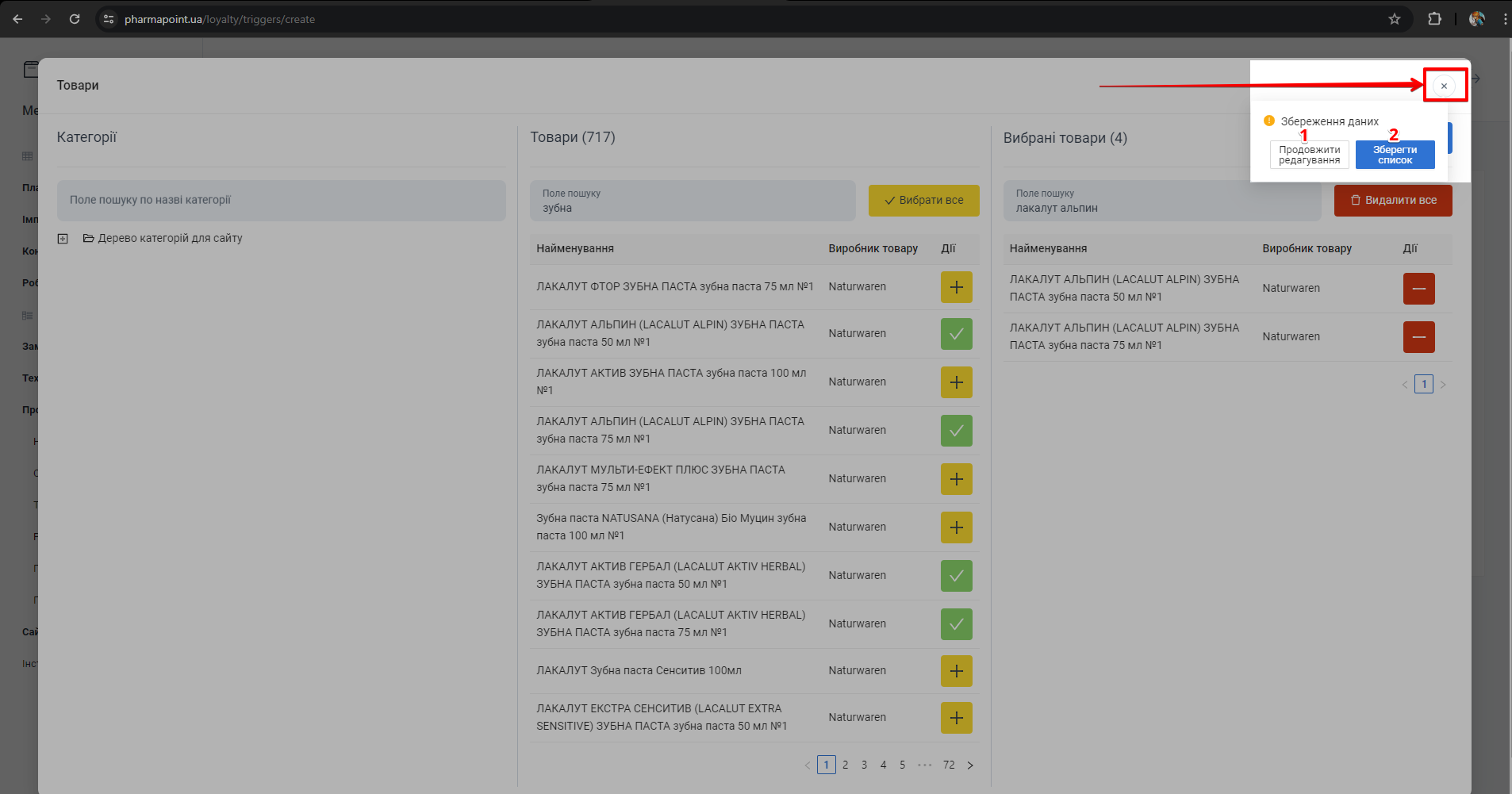Deselect ЛАКАЛУТ АКТИВ ГЕРБАЛ 50 мл checkmark
The width and height of the screenshot is (1512, 794).
(x=956, y=576)
